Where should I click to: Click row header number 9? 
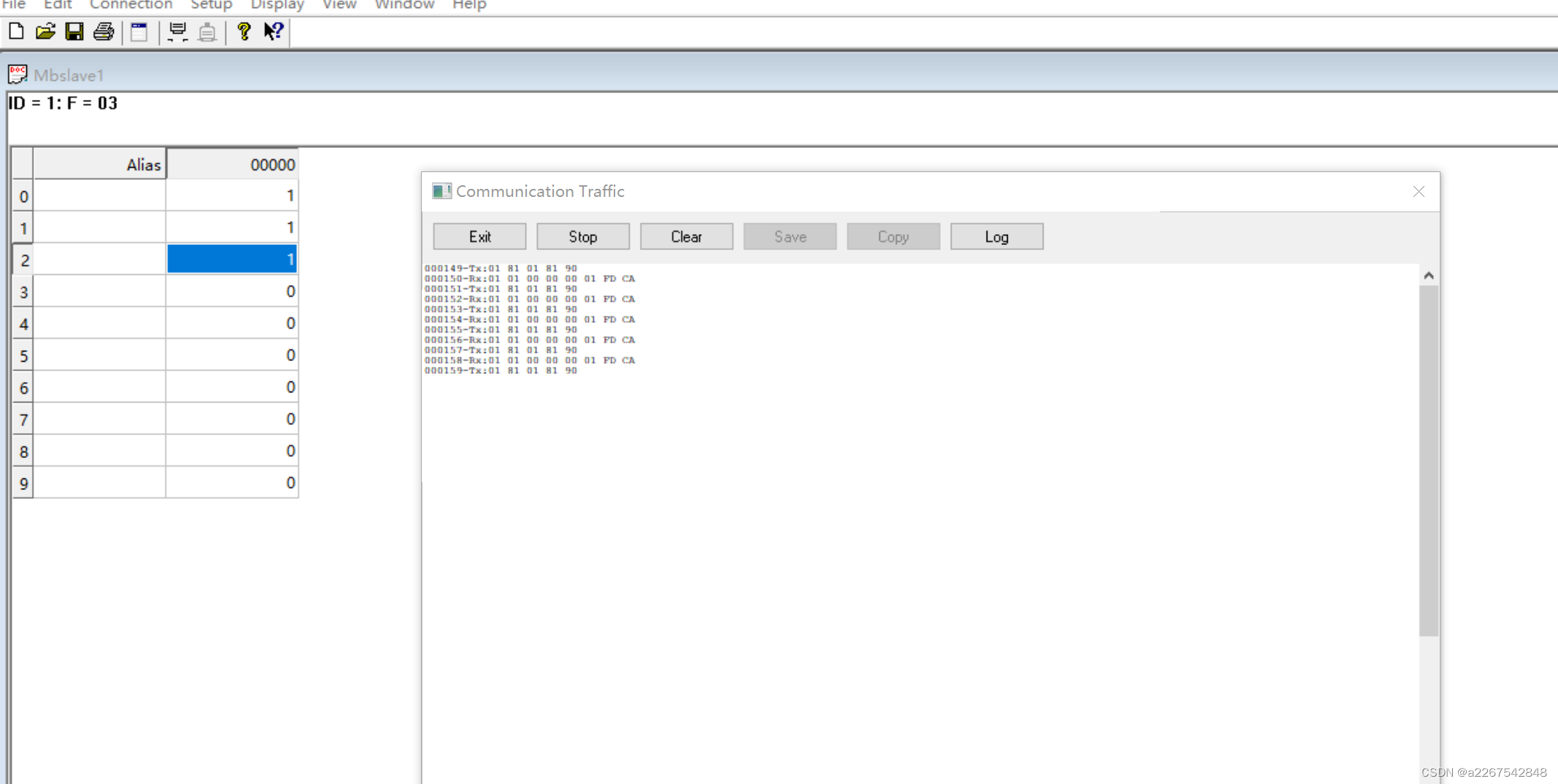tap(23, 484)
